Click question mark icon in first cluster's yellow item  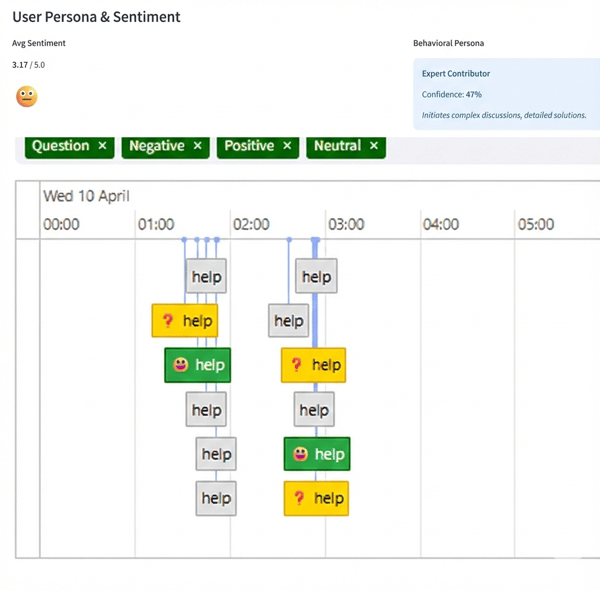(x=168, y=321)
